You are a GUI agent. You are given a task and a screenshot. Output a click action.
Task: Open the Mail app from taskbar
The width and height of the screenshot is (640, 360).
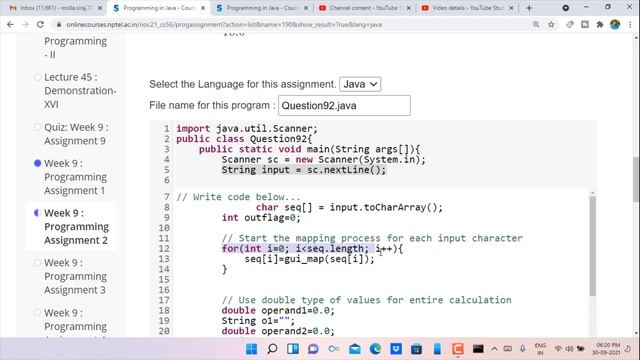tap(355, 349)
